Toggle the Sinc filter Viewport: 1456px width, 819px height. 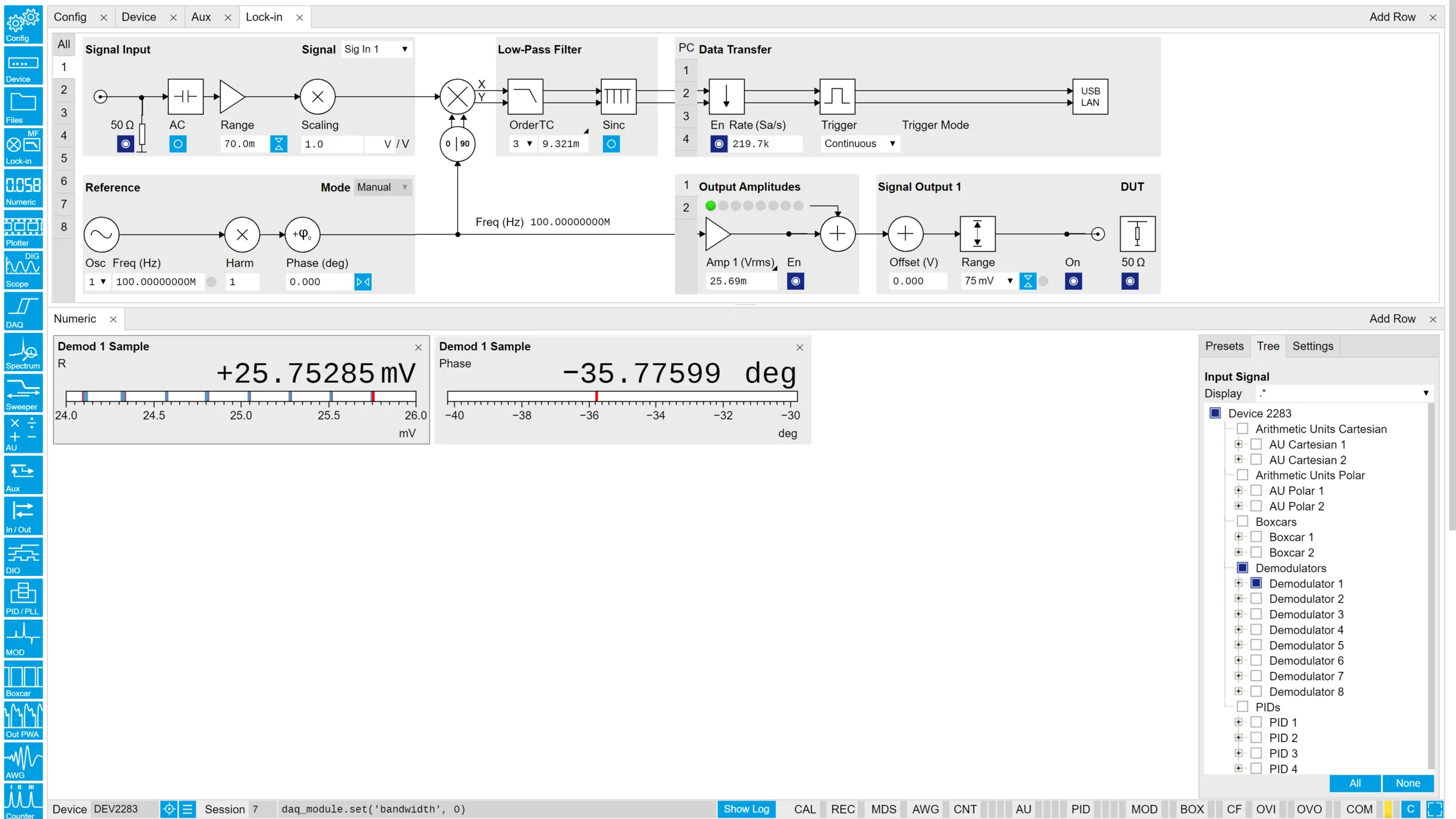(611, 144)
